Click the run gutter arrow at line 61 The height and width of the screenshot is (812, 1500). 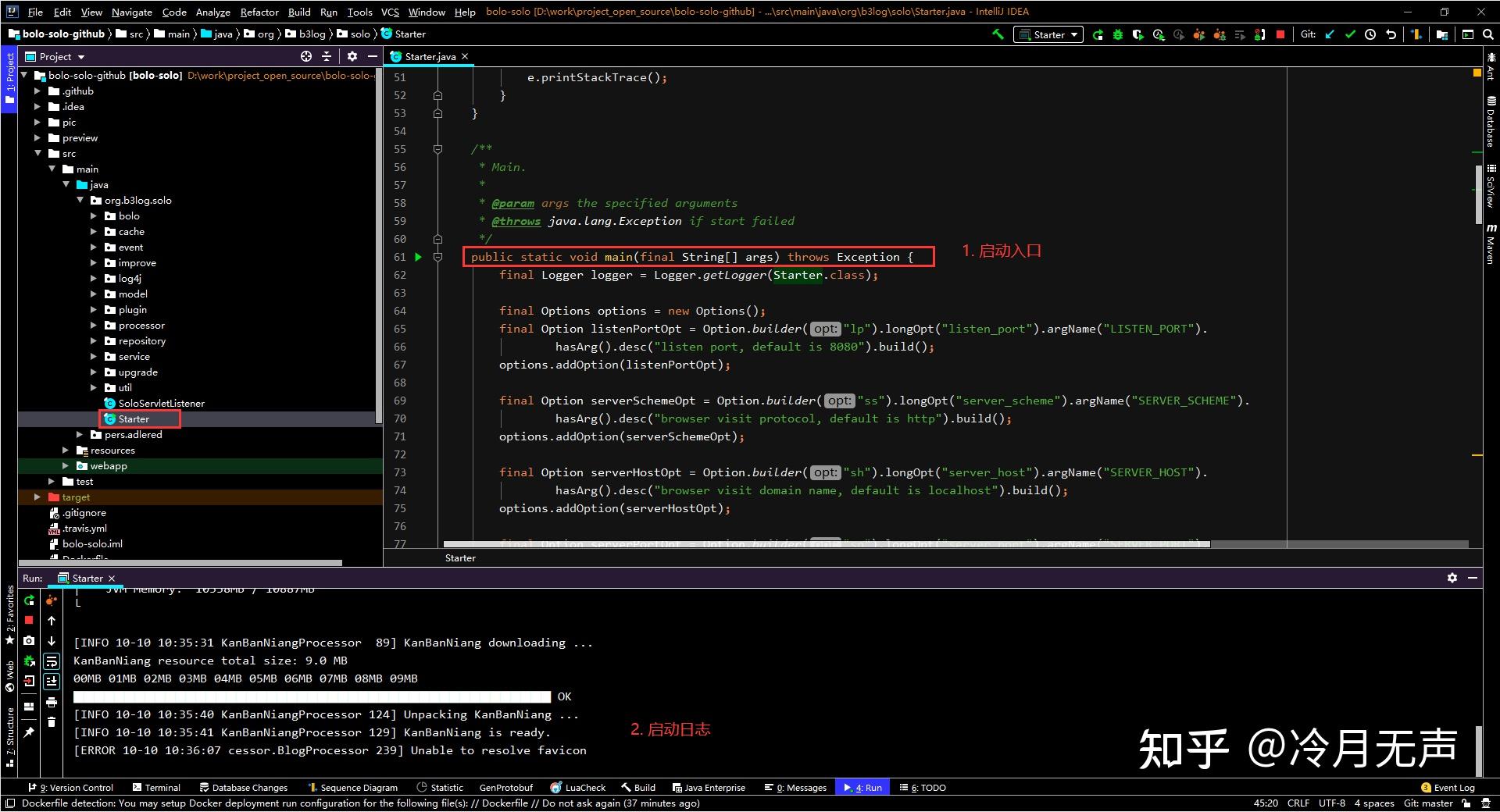coord(419,257)
